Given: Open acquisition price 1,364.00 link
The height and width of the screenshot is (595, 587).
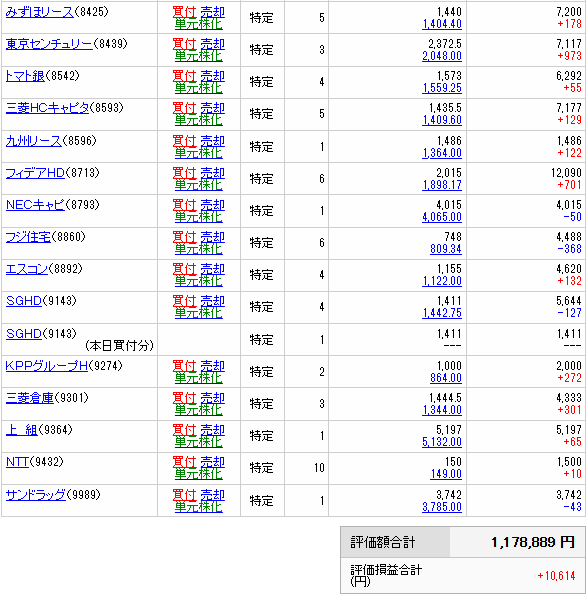Looking at the screenshot, I should (x=442, y=153).
